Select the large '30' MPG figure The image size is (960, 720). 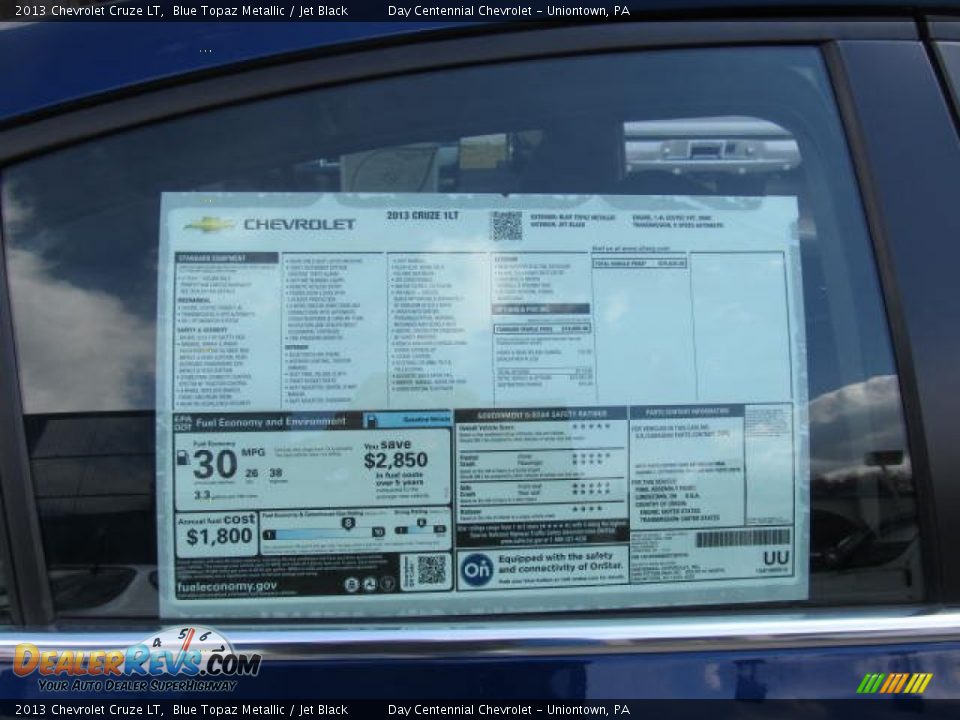[215, 465]
